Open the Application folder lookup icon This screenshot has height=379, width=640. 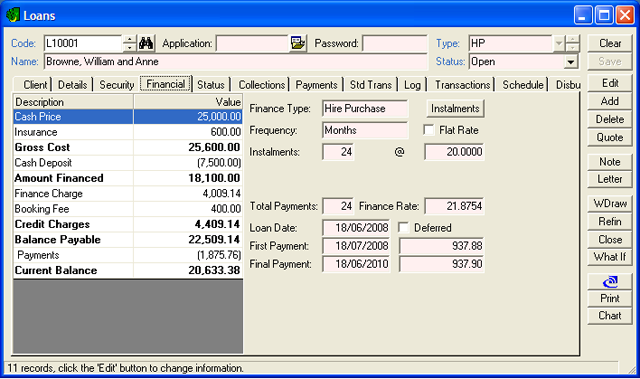[x=298, y=43]
